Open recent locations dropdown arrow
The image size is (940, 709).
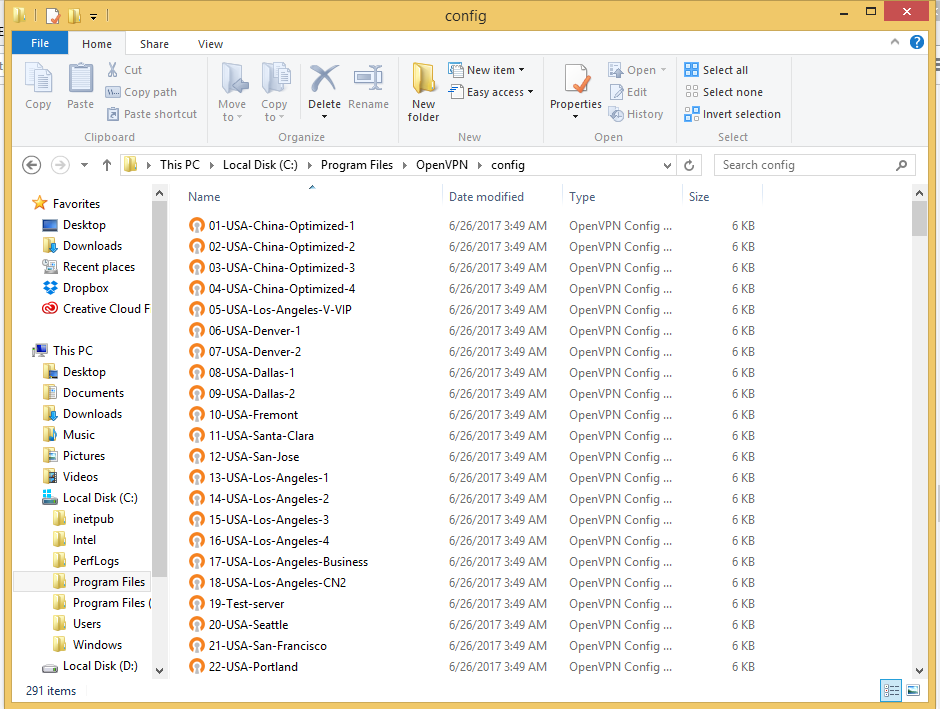(x=85, y=165)
